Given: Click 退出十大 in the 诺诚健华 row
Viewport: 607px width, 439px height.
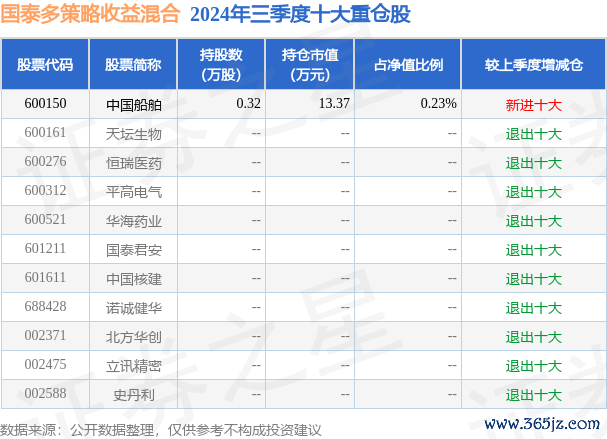Looking at the screenshot, I should pos(533,308).
